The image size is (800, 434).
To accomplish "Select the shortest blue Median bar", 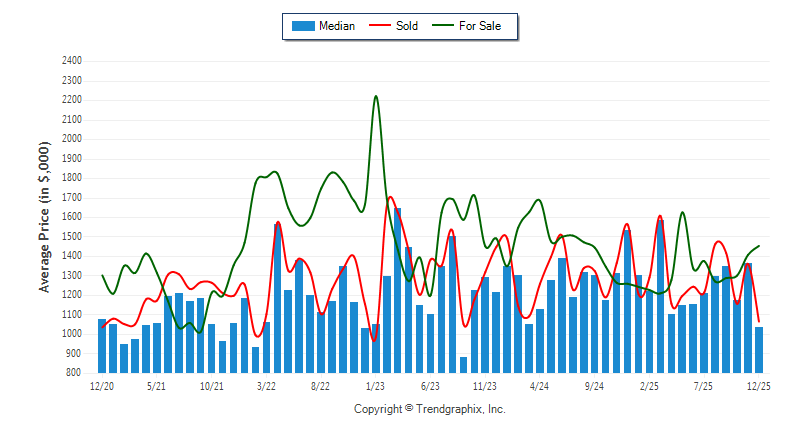I will (x=464, y=365).
